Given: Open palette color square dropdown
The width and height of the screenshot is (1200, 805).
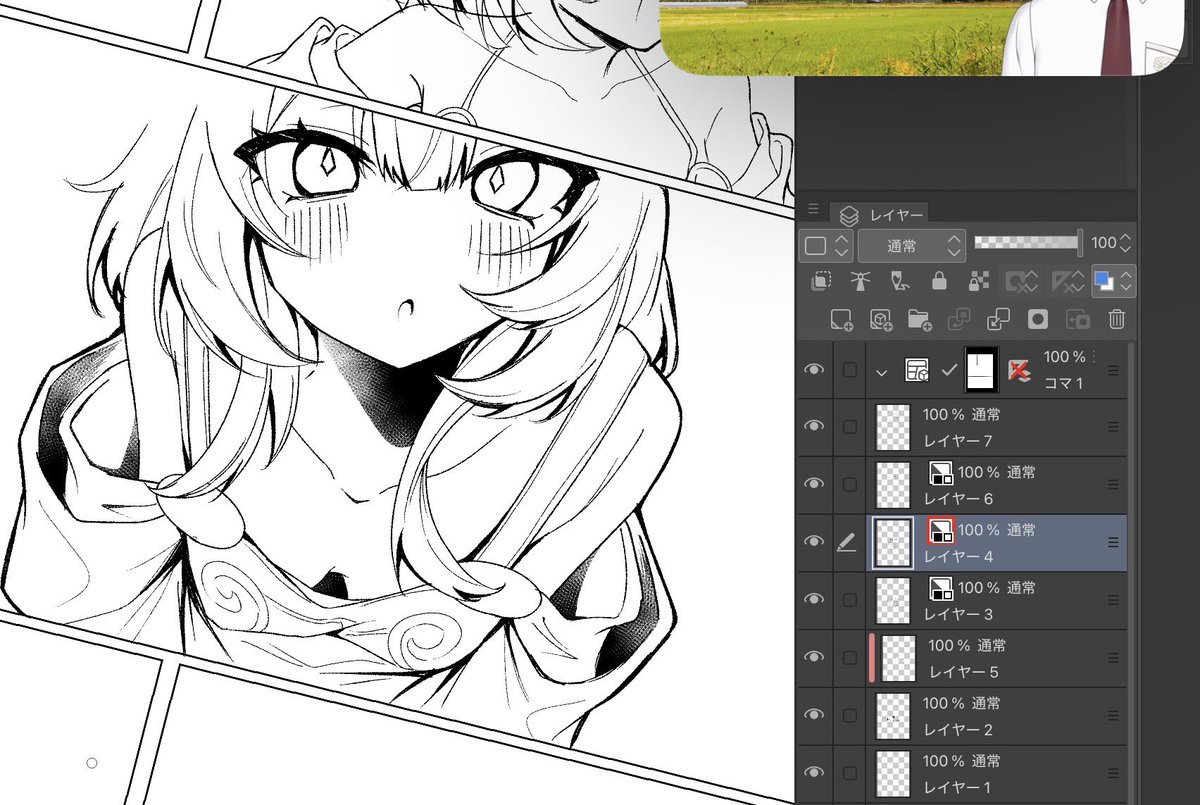Looking at the screenshot, I should [827, 245].
